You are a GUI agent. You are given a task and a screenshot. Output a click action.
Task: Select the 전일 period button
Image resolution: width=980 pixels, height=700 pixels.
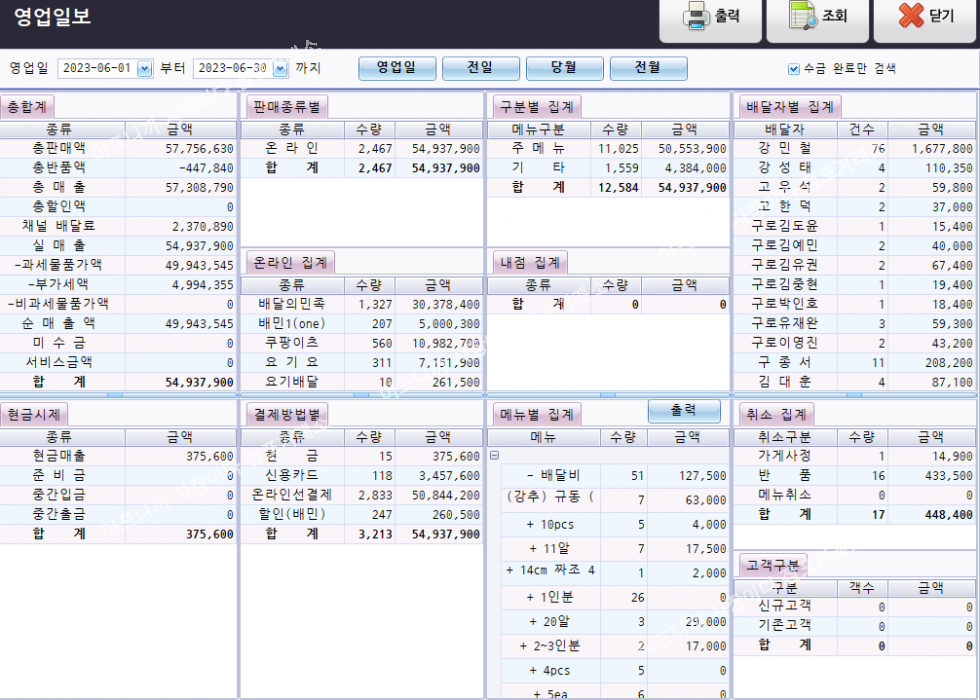click(480, 68)
